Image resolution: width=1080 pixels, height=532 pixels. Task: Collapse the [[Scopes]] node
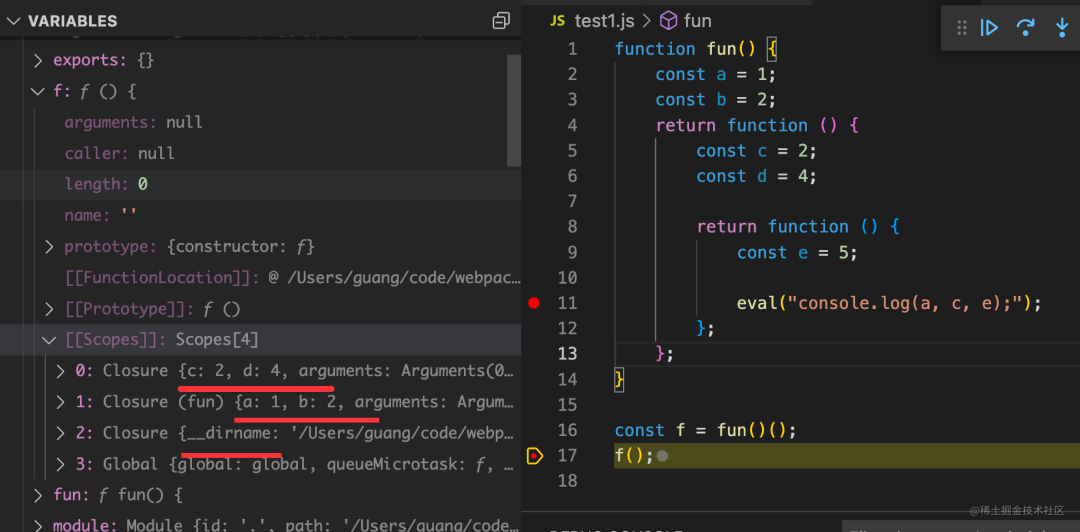[x=49, y=340]
